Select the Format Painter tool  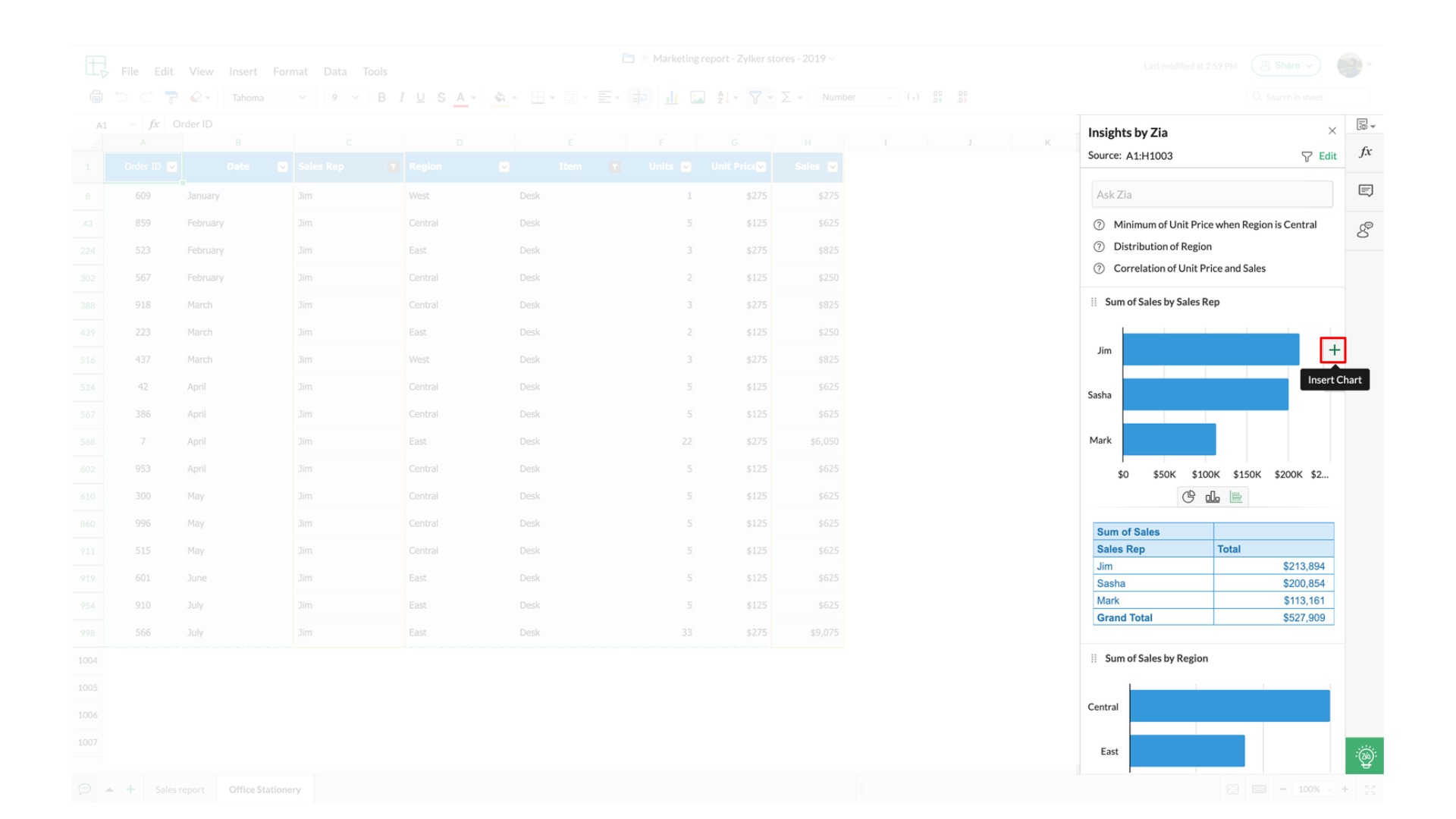tap(171, 96)
